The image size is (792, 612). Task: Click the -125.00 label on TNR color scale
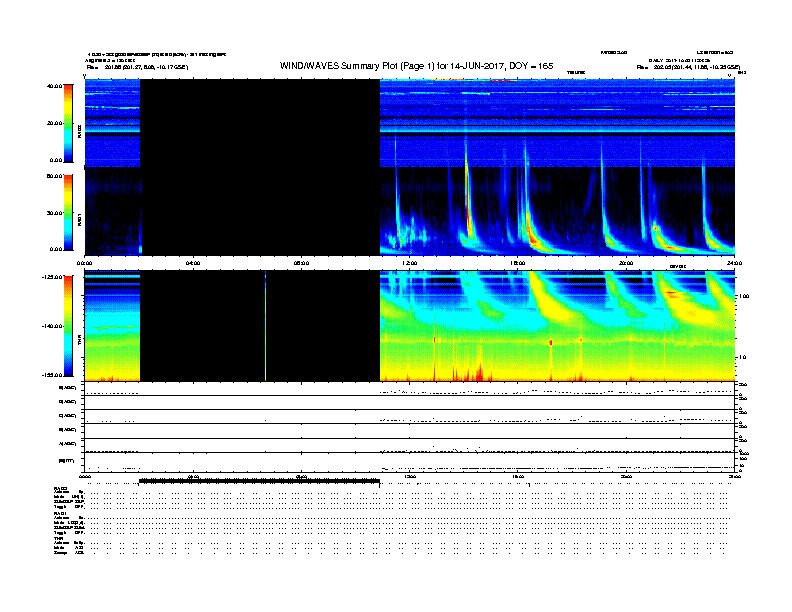(53, 277)
